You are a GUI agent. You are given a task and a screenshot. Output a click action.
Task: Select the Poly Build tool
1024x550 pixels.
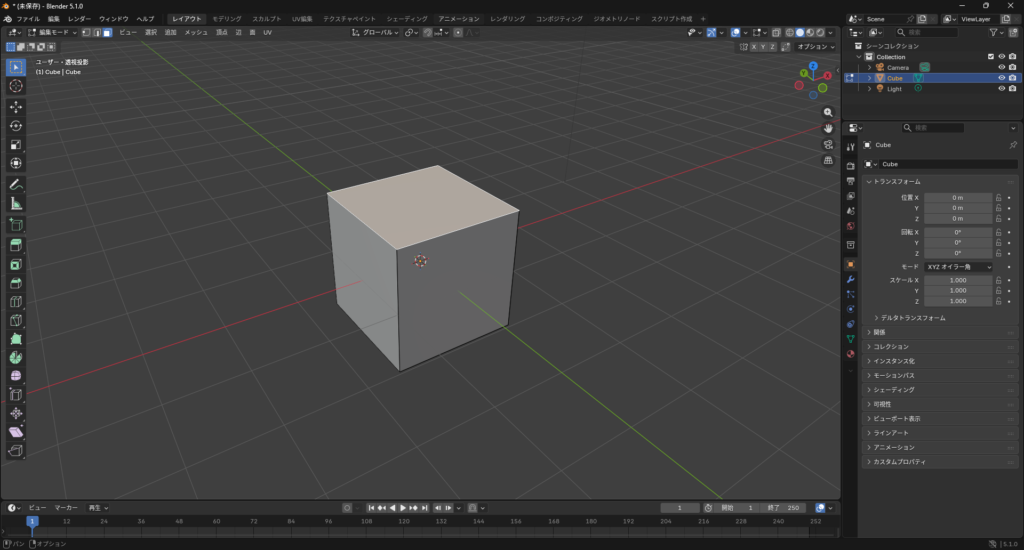(x=16, y=339)
